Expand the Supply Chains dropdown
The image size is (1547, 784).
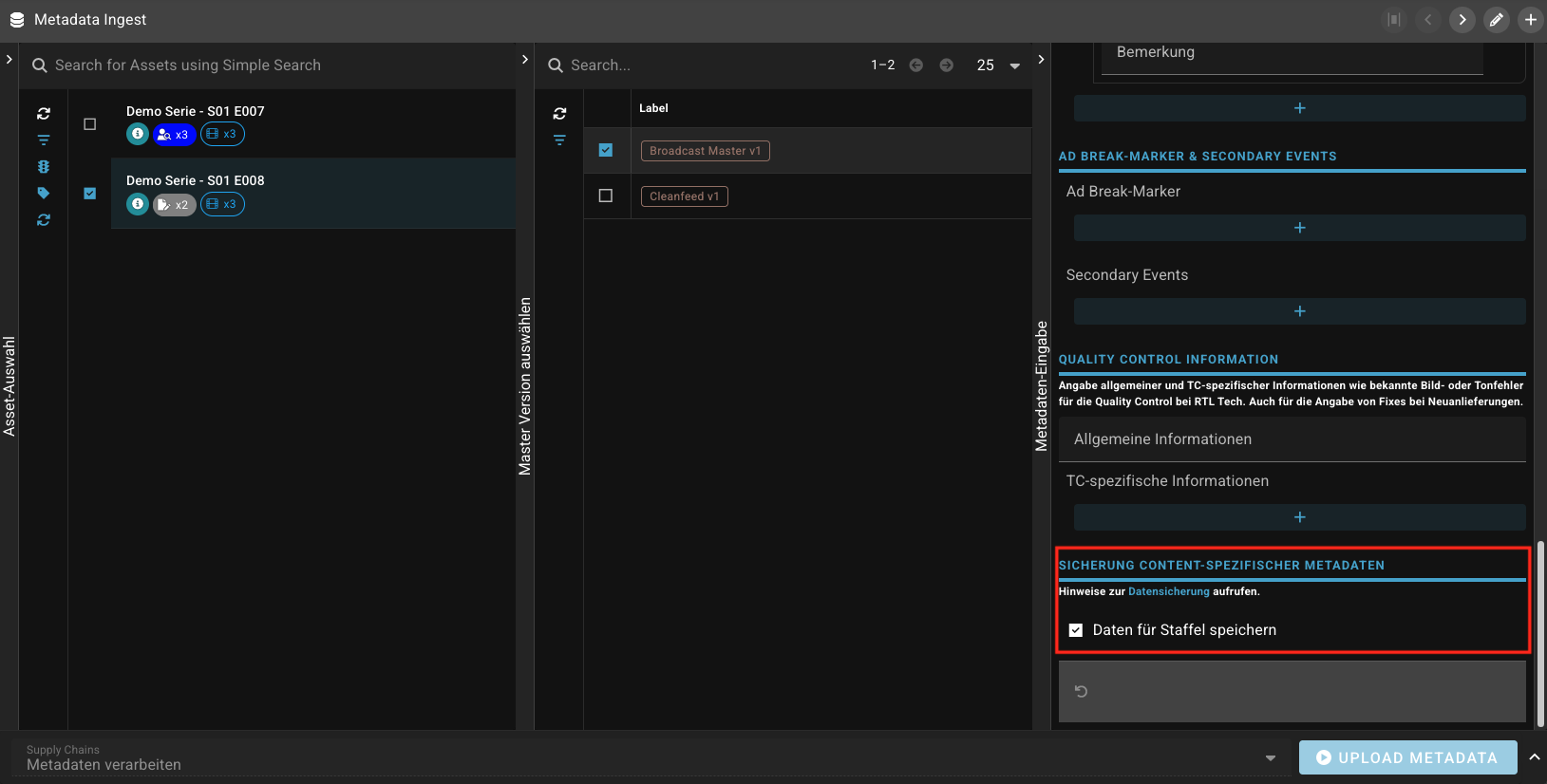pos(1270,757)
